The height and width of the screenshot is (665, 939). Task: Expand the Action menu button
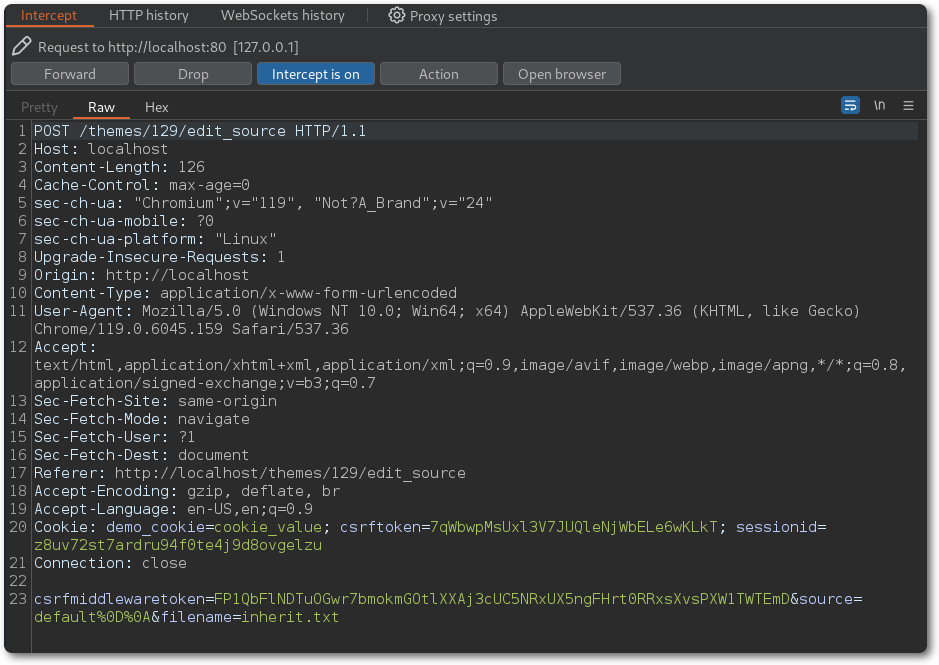click(x=438, y=74)
